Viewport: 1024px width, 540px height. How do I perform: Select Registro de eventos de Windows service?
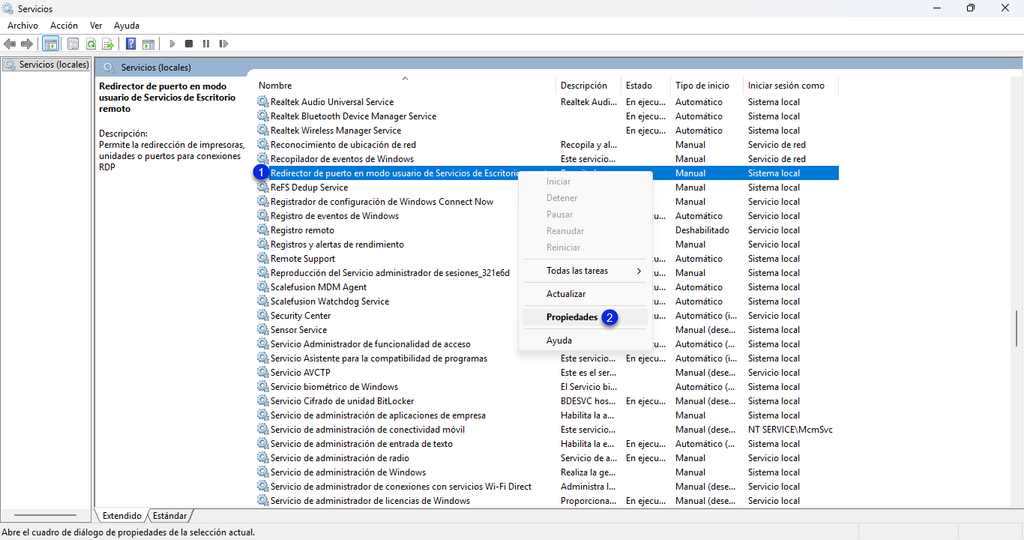pyautogui.click(x=334, y=216)
